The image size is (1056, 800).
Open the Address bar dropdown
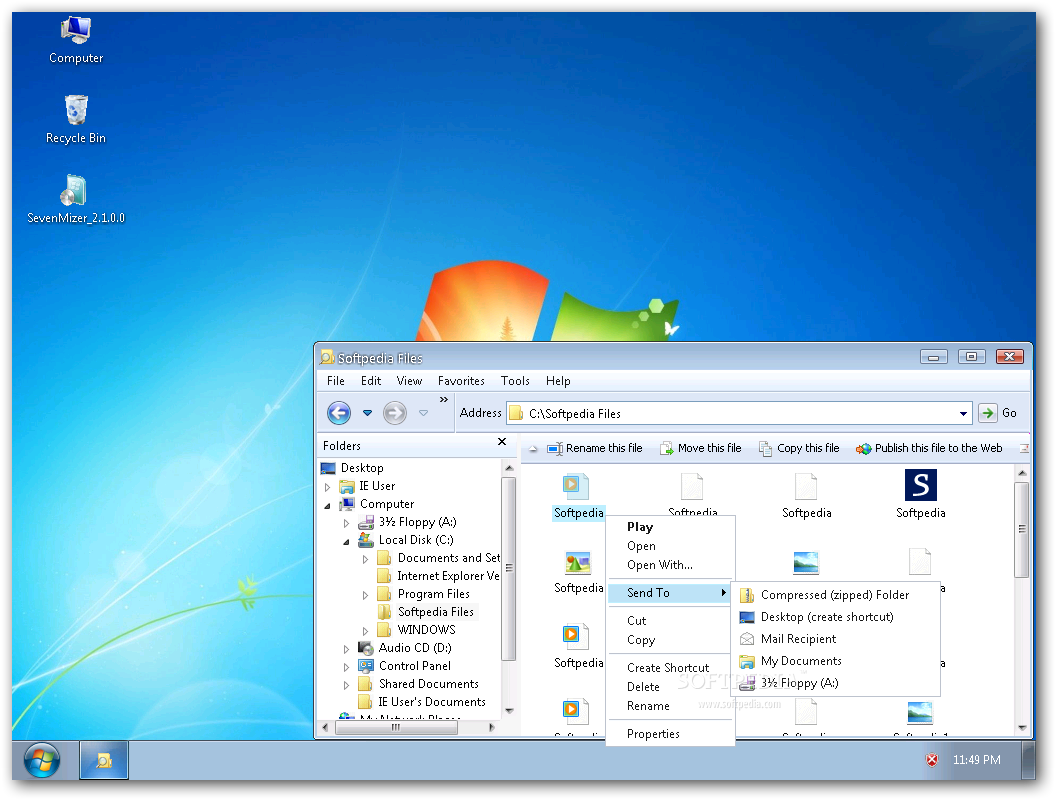click(963, 413)
